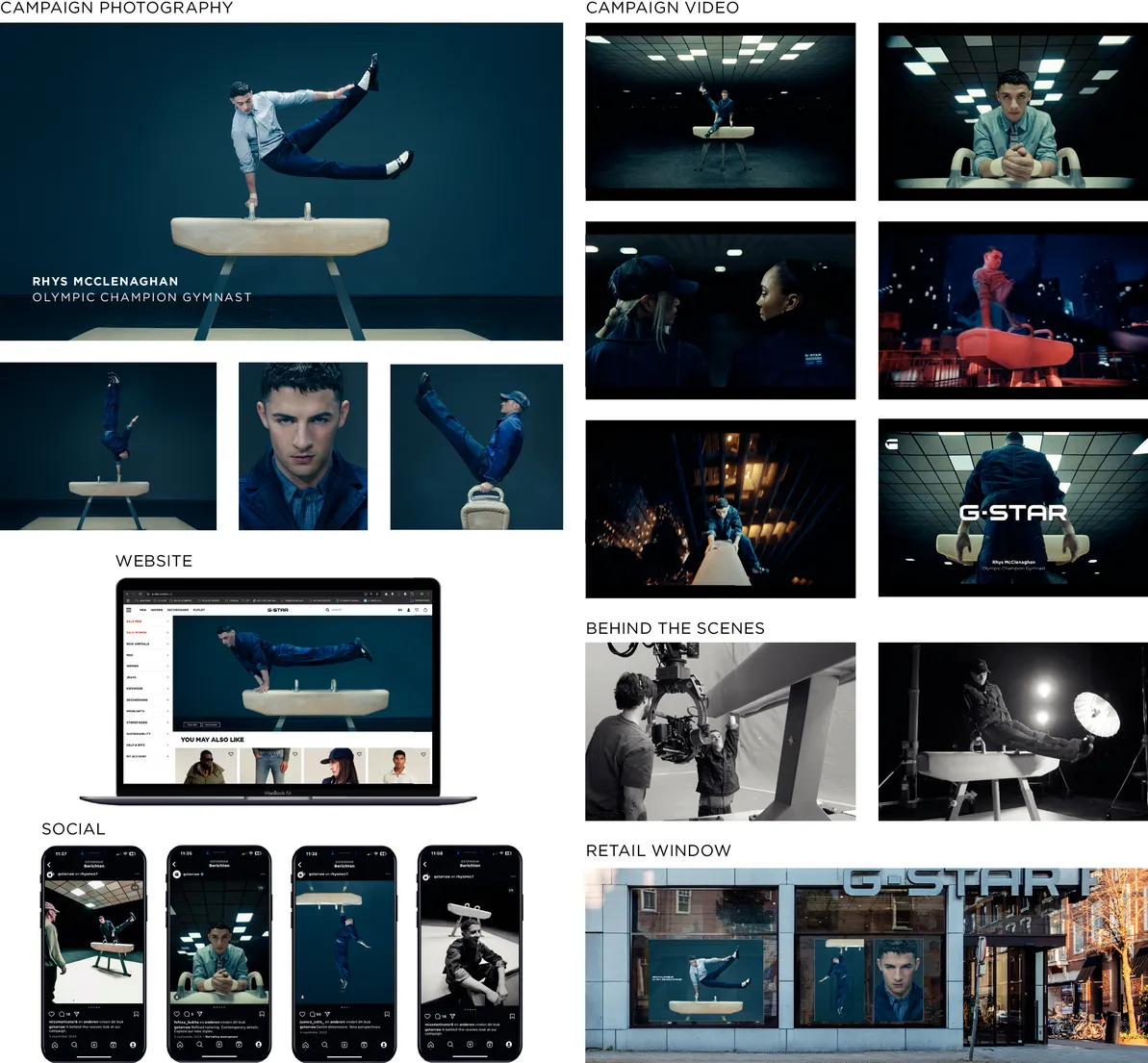Expand the NEW ARRIVALS sidebar item arrow
The width and height of the screenshot is (1148, 1063).
pos(167,644)
